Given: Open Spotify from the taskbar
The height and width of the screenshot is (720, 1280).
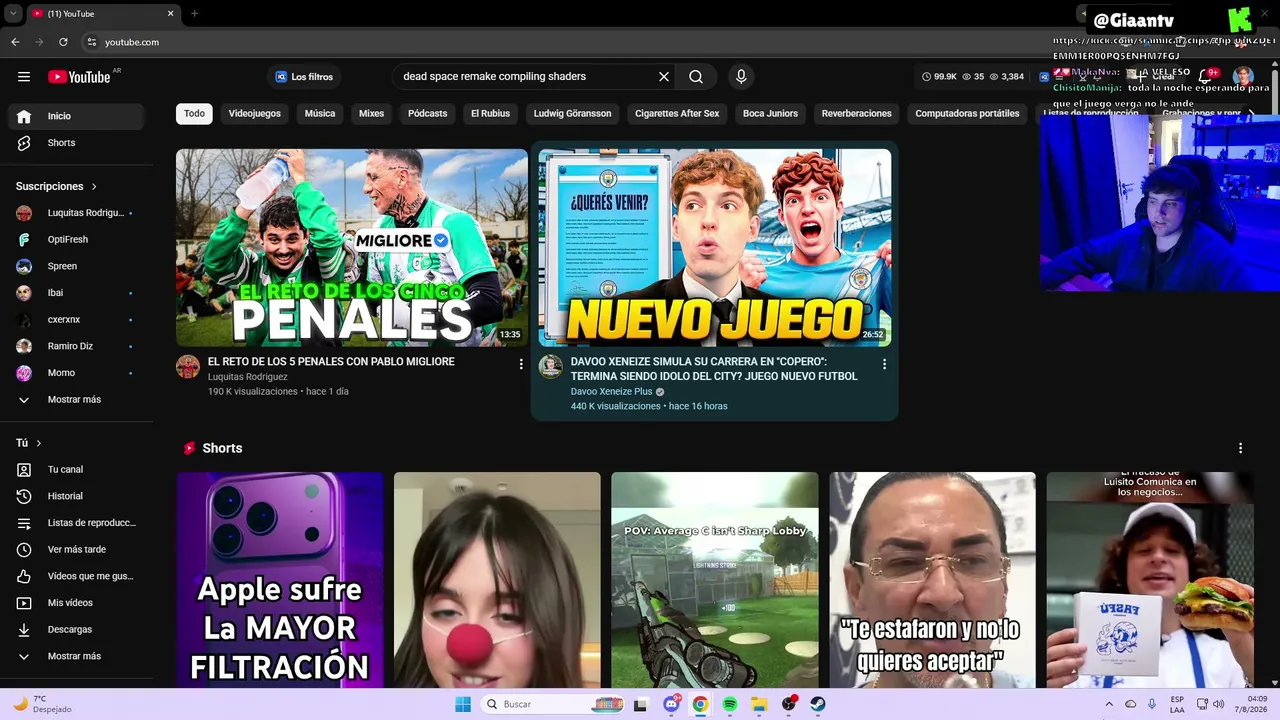Looking at the screenshot, I should click(x=730, y=704).
